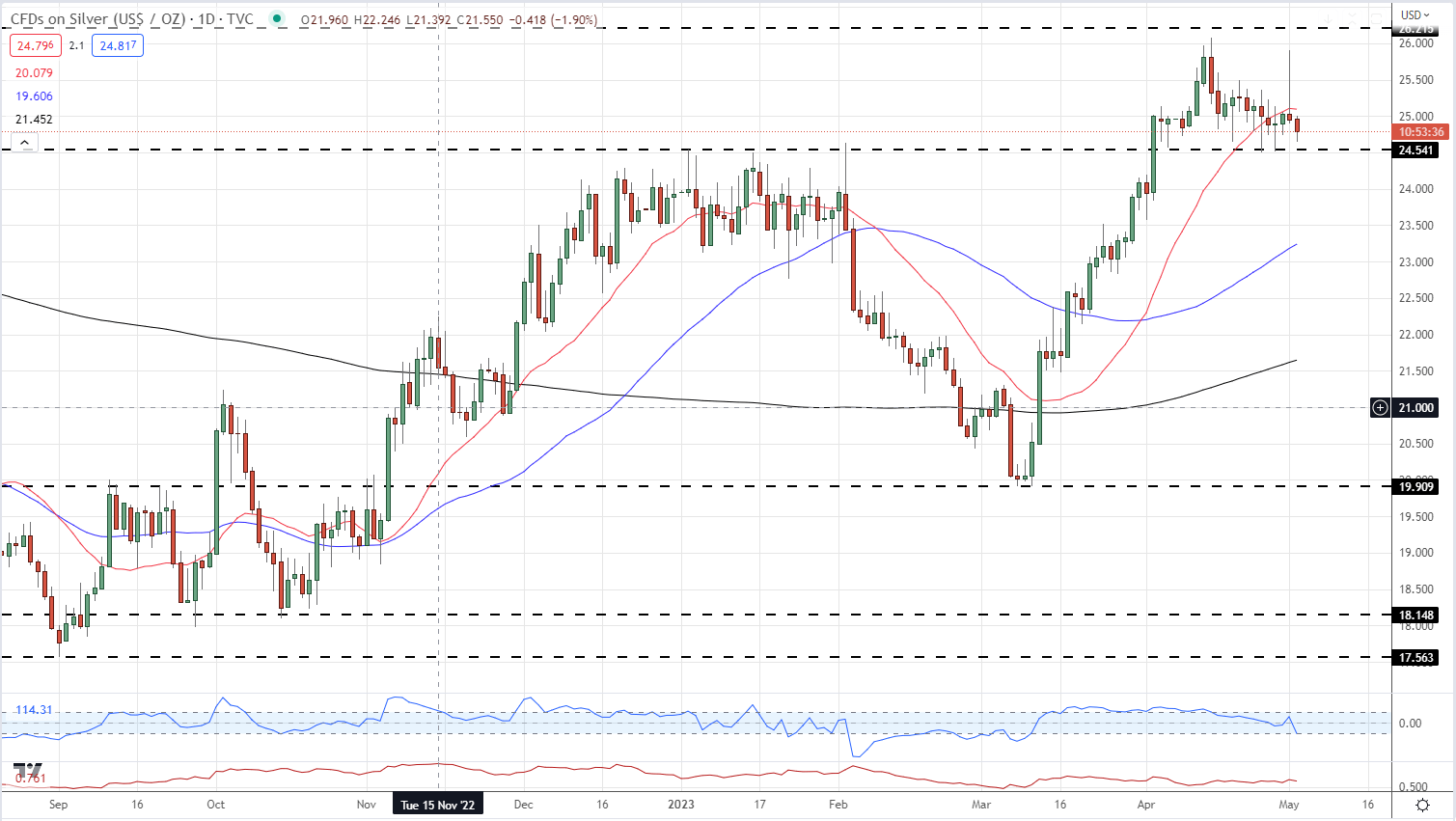Click the 17.563 horizontal line price label
Screen dimensions: 1456x821
(x=1415, y=658)
